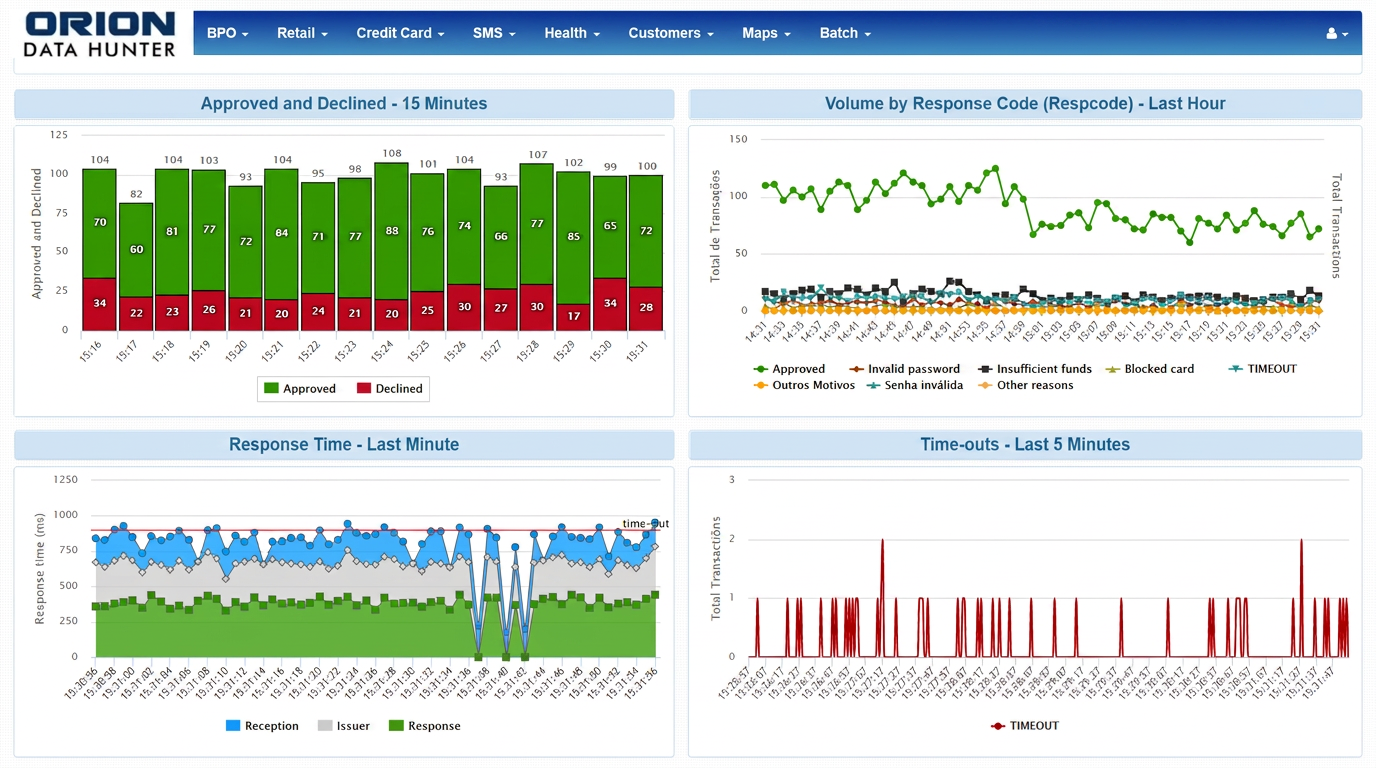Screen dimensions: 1376x768
Task: Toggle the Response series legend entry
Action: [x=425, y=726]
